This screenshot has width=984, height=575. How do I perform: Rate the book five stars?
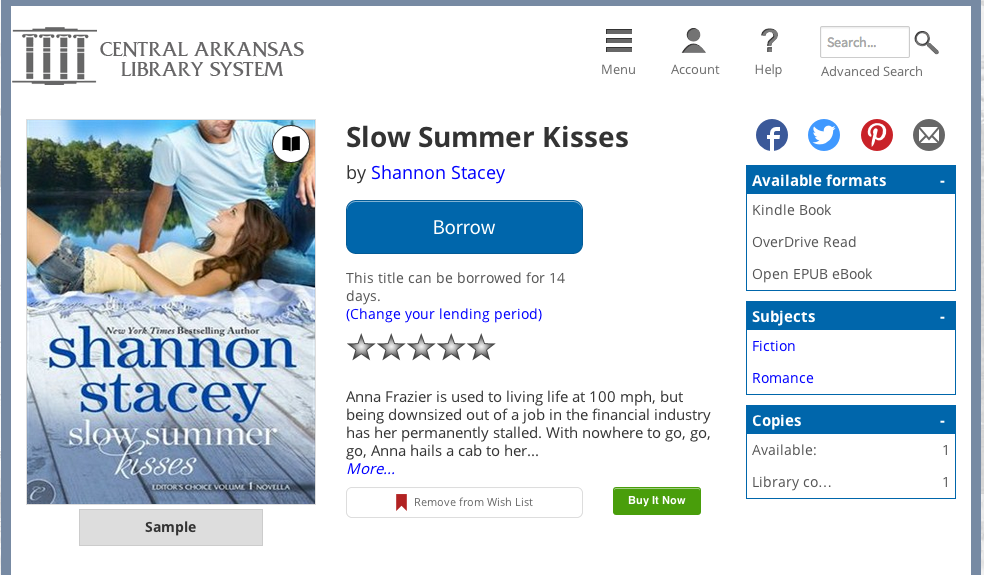(482, 348)
